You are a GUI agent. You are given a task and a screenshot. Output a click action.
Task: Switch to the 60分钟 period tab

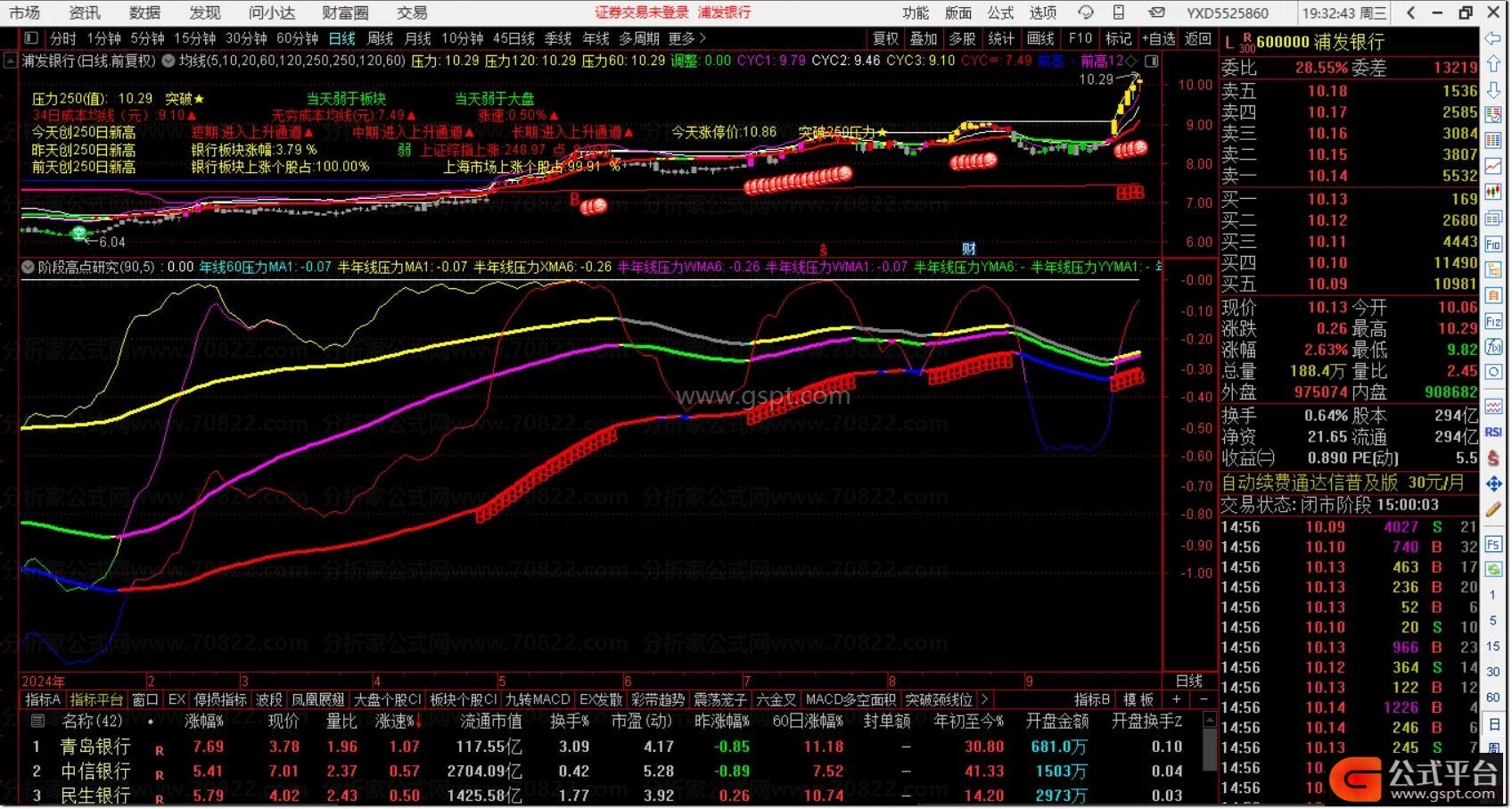point(297,38)
